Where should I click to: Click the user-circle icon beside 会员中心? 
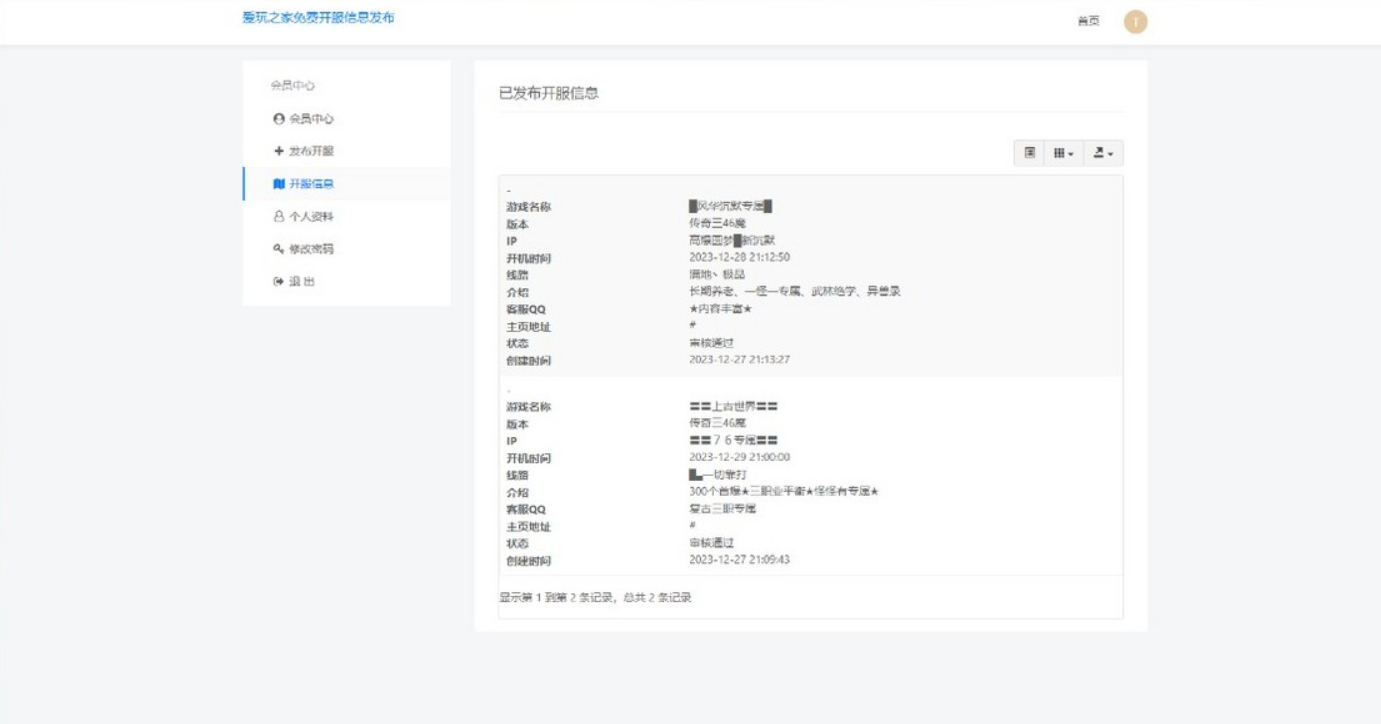coord(279,119)
